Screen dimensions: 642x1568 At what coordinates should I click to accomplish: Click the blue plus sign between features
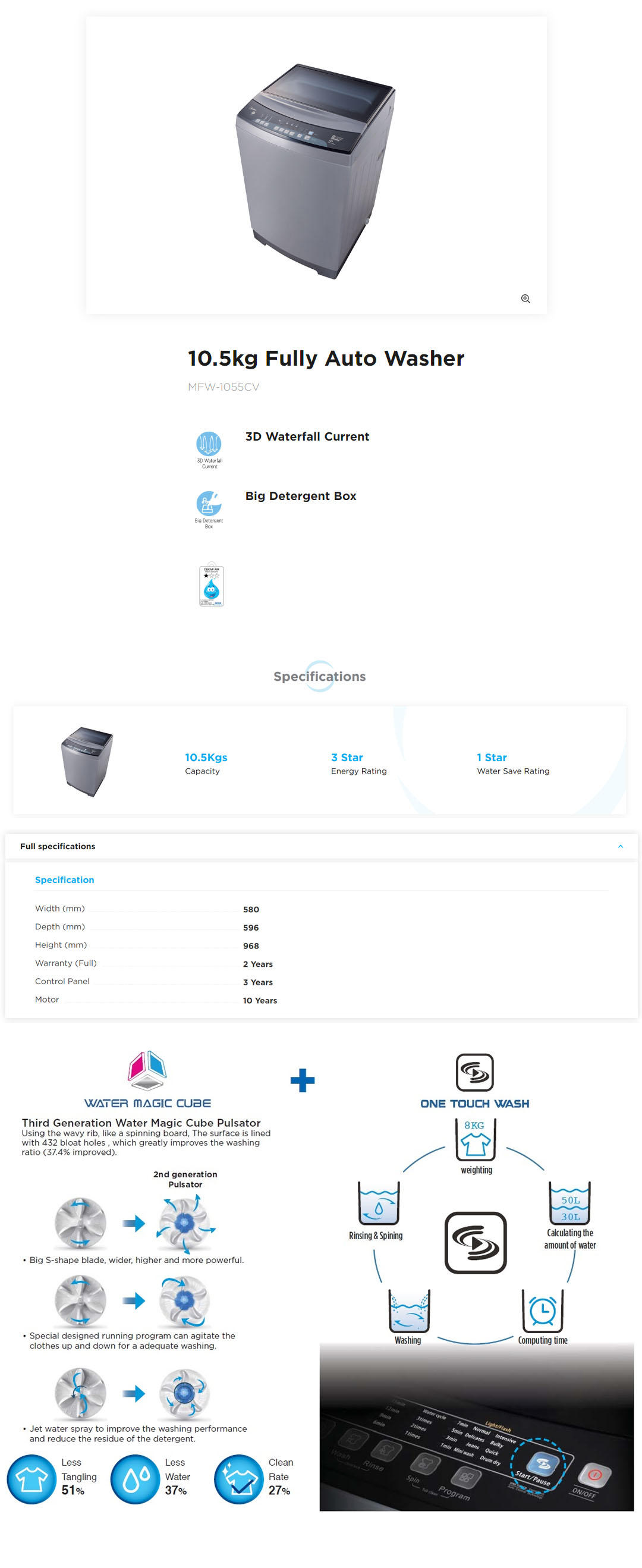[x=303, y=1080]
